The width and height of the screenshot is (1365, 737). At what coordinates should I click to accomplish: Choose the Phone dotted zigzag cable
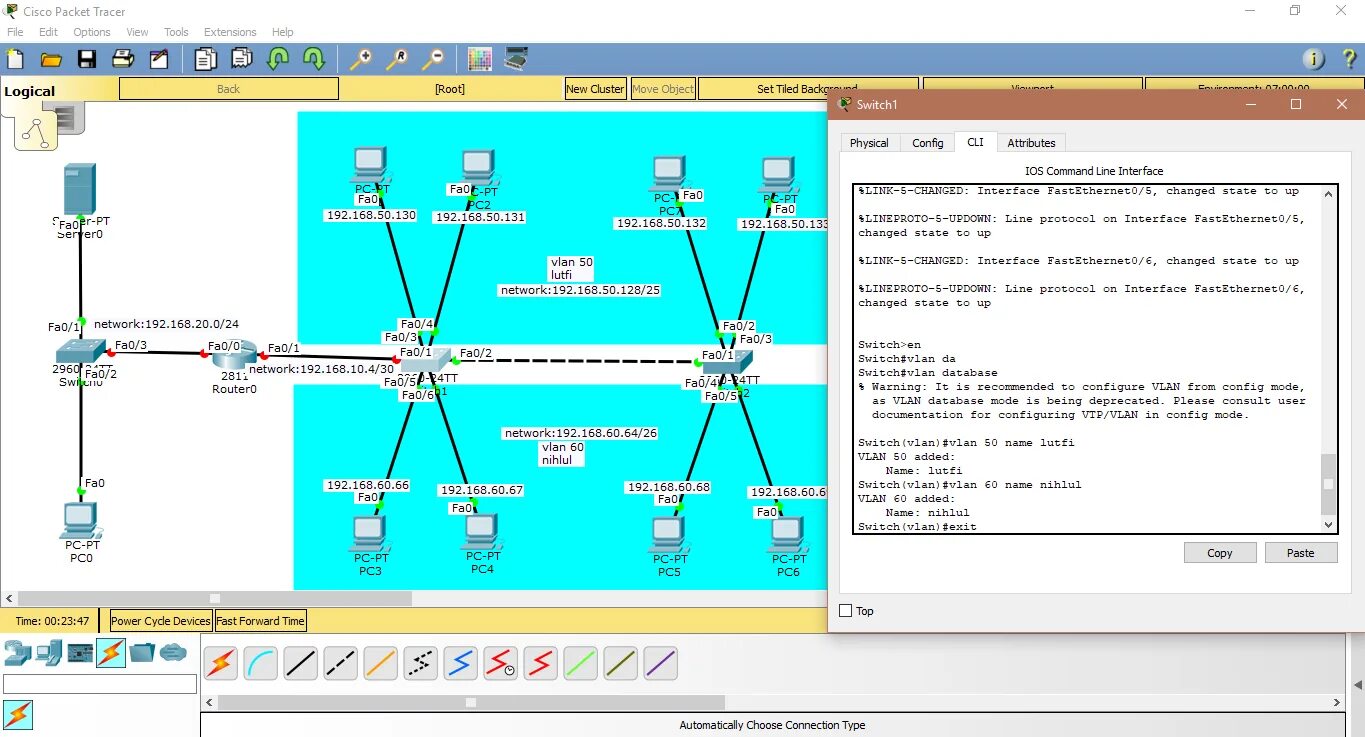tap(421, 664)
